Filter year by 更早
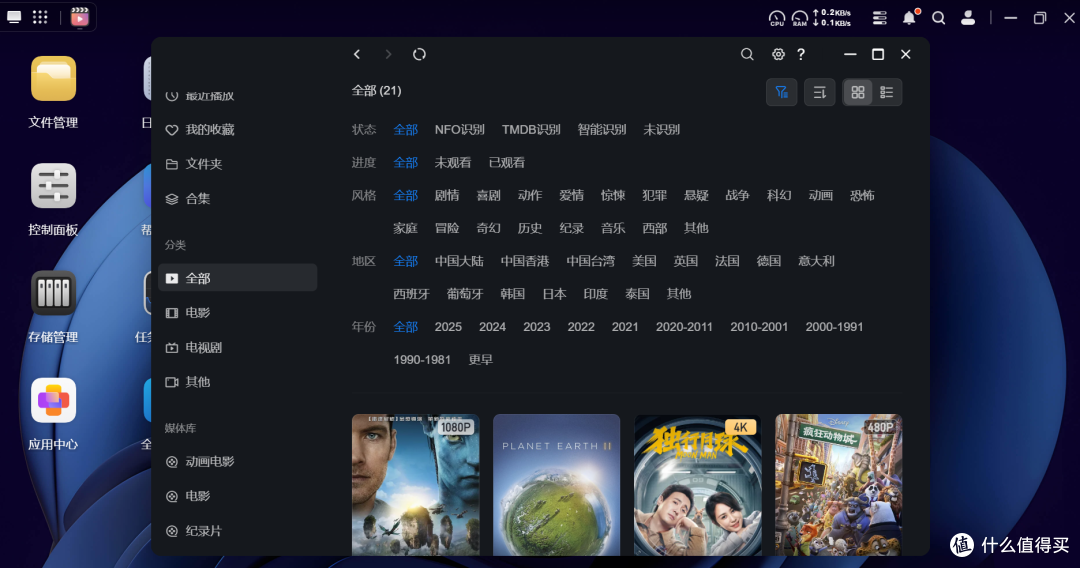This screenshot has width=1080, height=568. (x=481, y=359)
